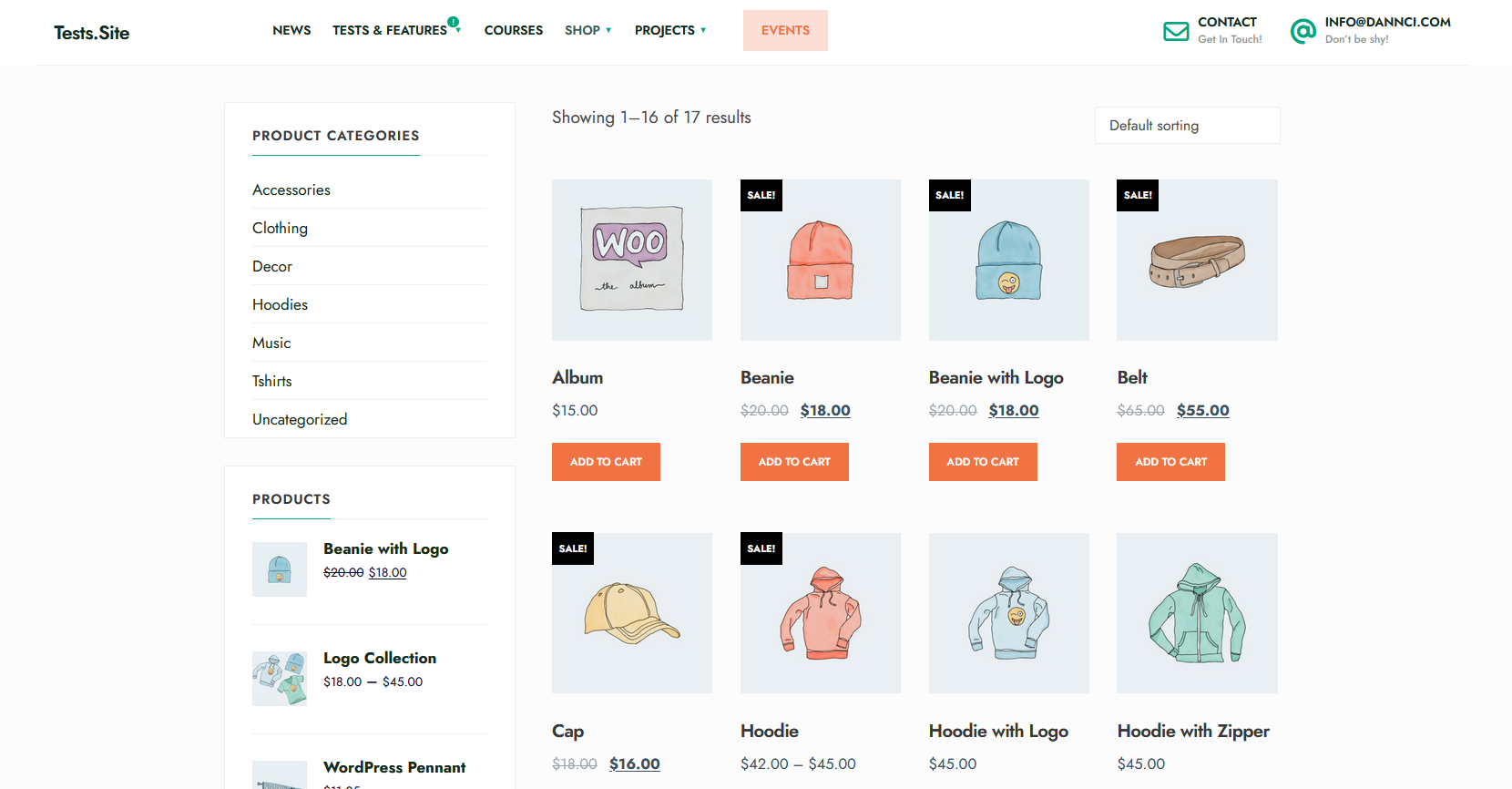The height and width of the screenshot is (789, 1512).
Task: Open the Cap product title
Action: pos(567,731)
